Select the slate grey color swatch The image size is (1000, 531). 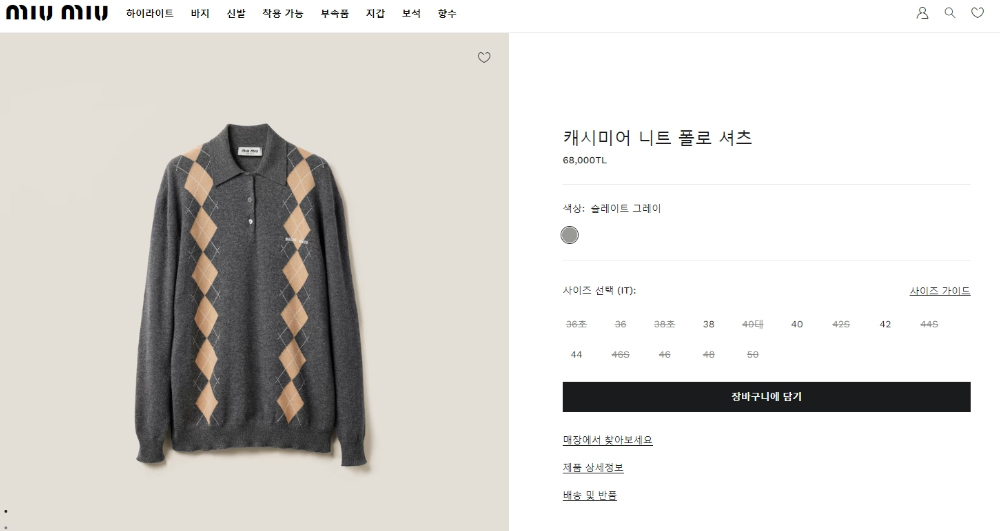click(570, 235)
